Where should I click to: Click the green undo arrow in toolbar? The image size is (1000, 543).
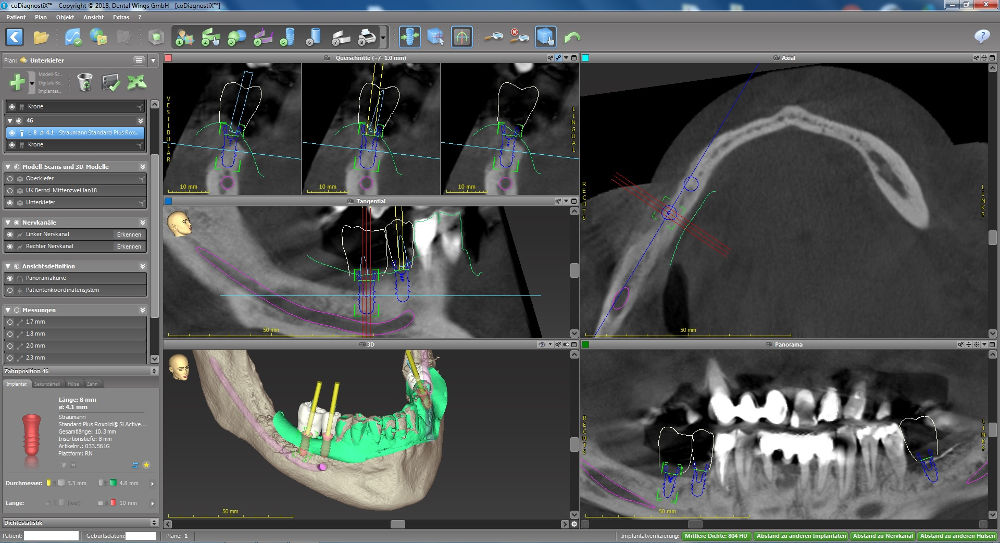[572, 37]
